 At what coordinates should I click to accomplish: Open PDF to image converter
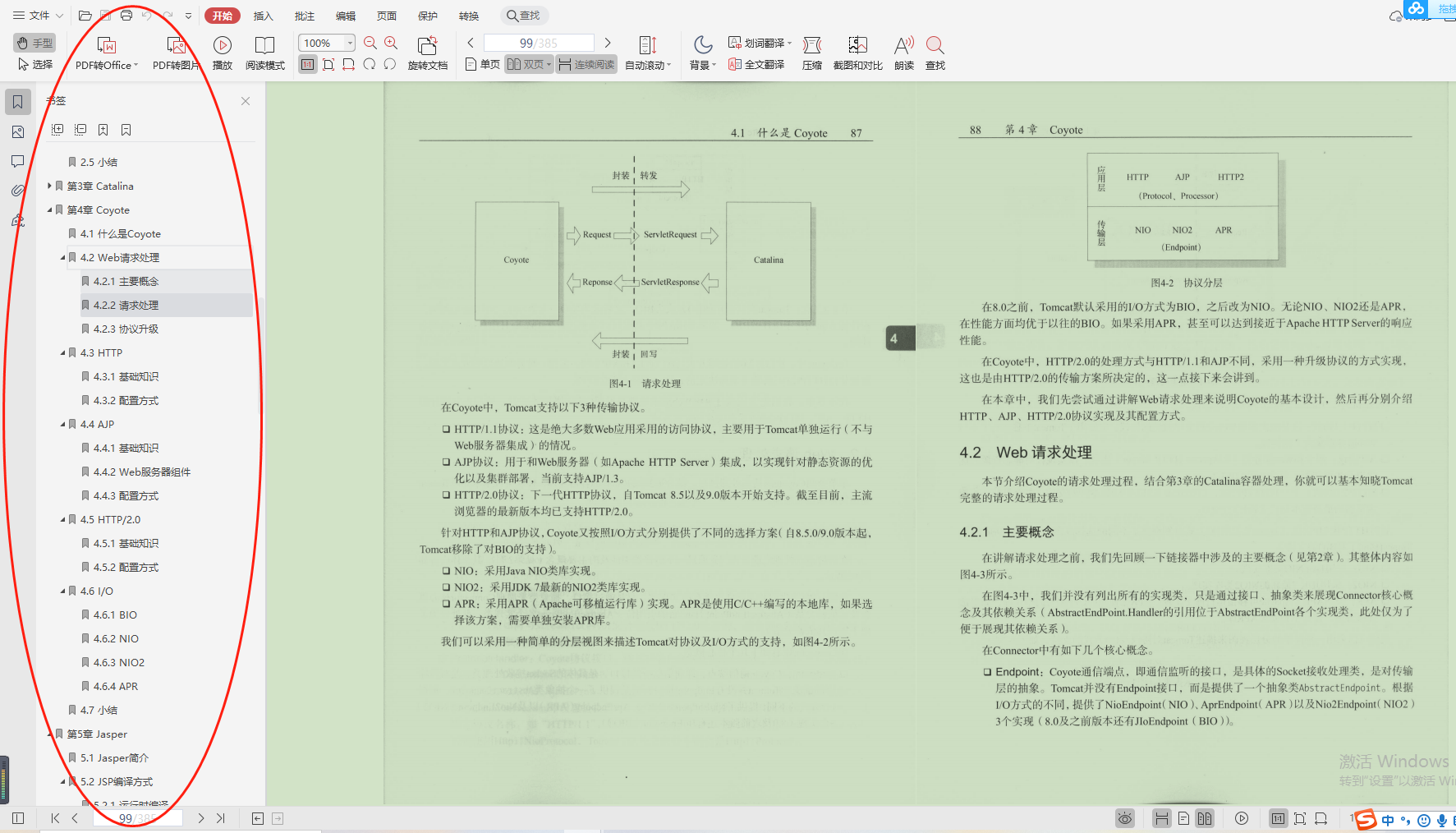(176, 53)
